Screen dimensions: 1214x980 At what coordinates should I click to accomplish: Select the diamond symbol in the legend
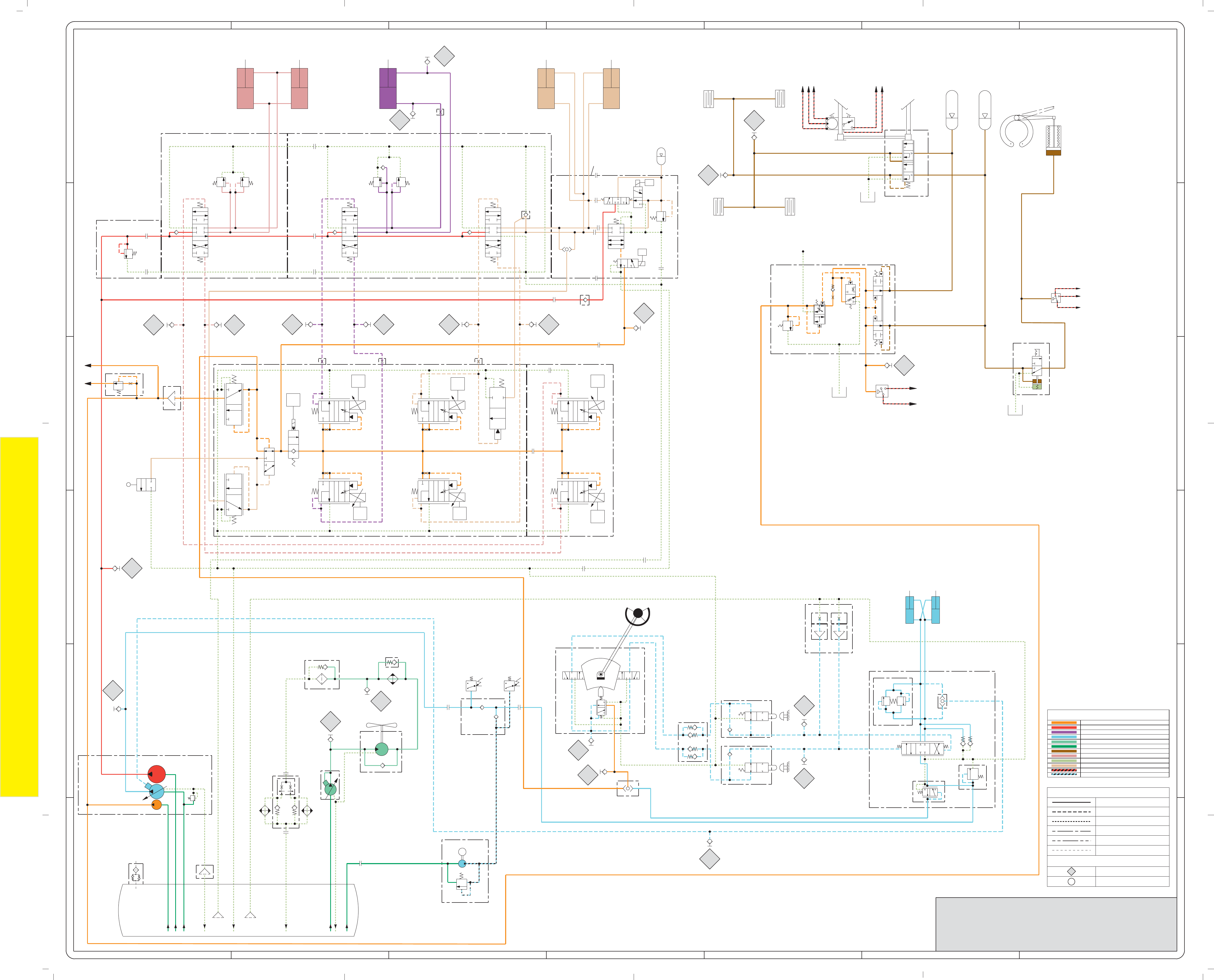tap(1071, 872)
